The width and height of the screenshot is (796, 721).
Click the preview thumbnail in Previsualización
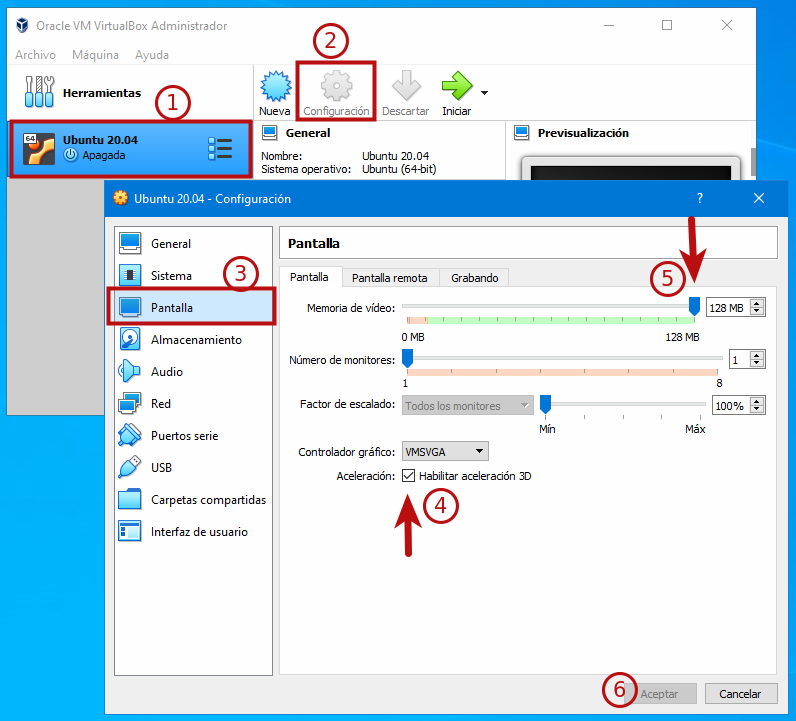(x=631, y=170)
